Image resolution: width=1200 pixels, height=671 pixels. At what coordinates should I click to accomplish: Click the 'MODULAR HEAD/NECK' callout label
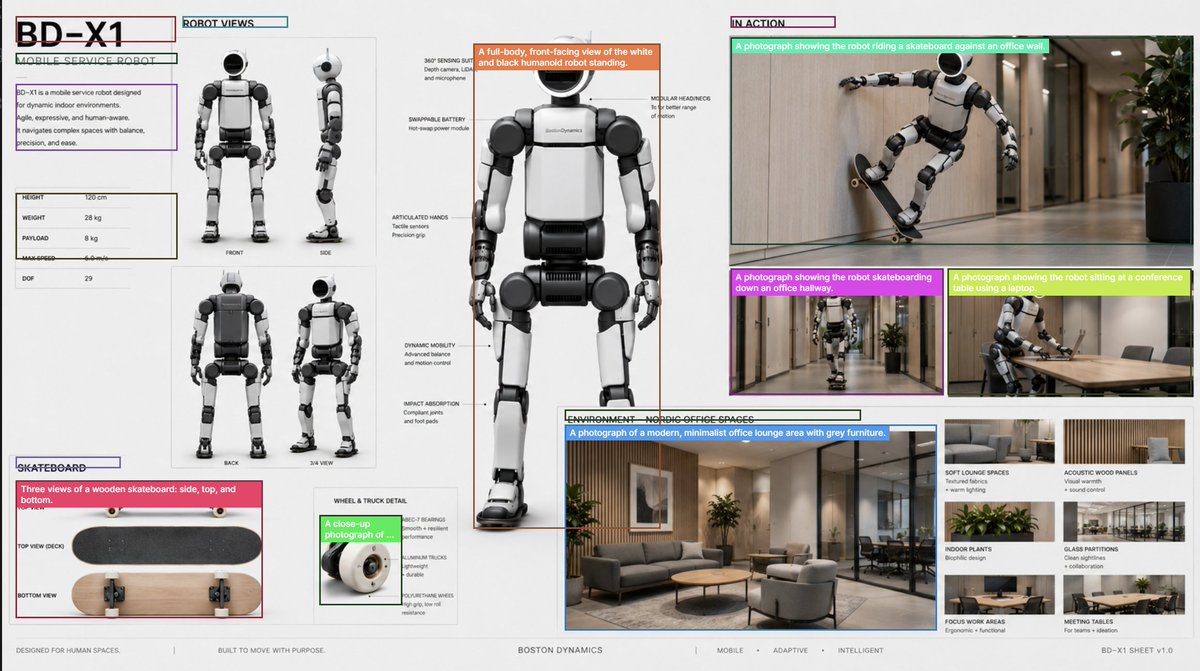tap(681, 99)
